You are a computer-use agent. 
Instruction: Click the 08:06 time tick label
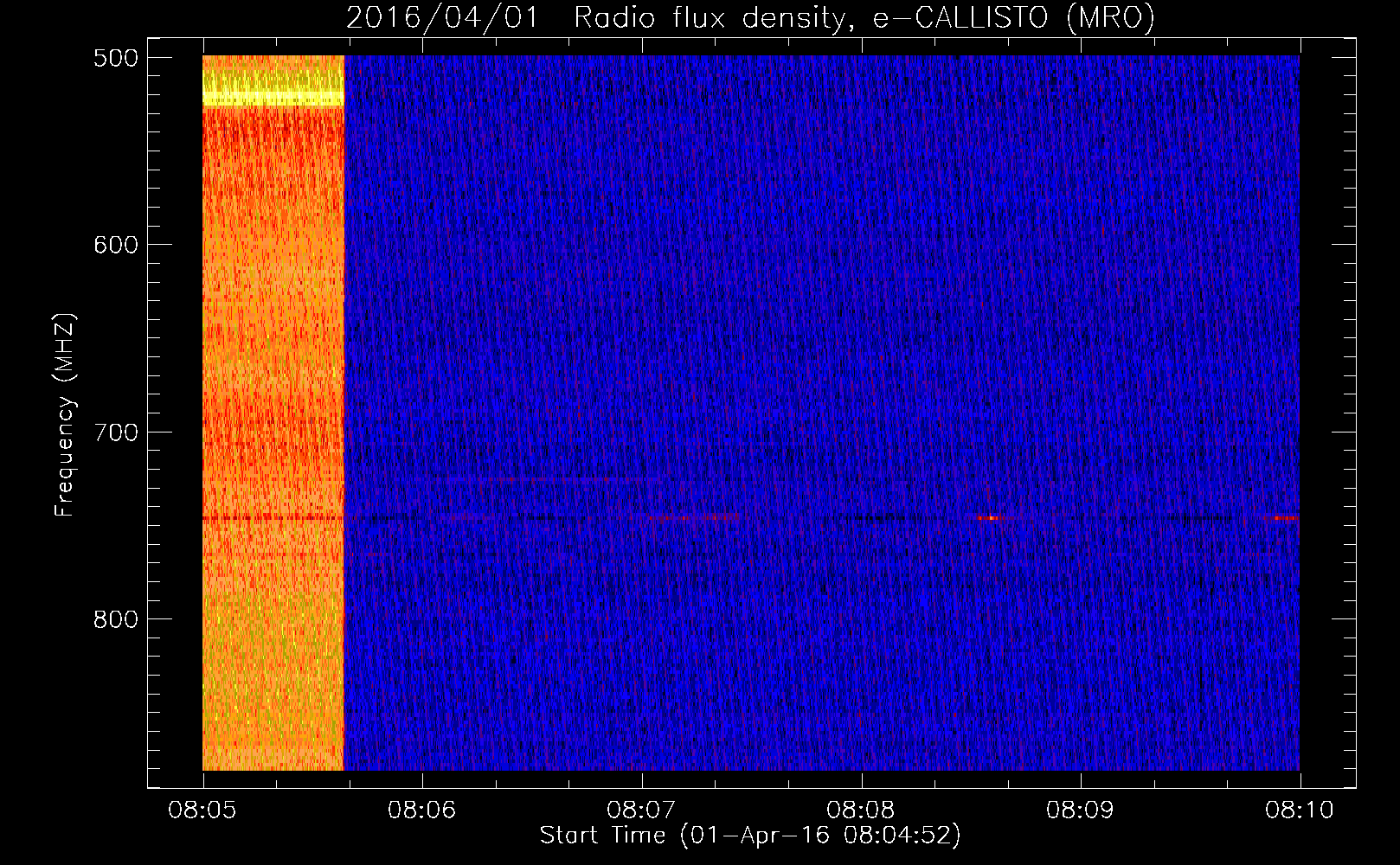pos(422,810)
